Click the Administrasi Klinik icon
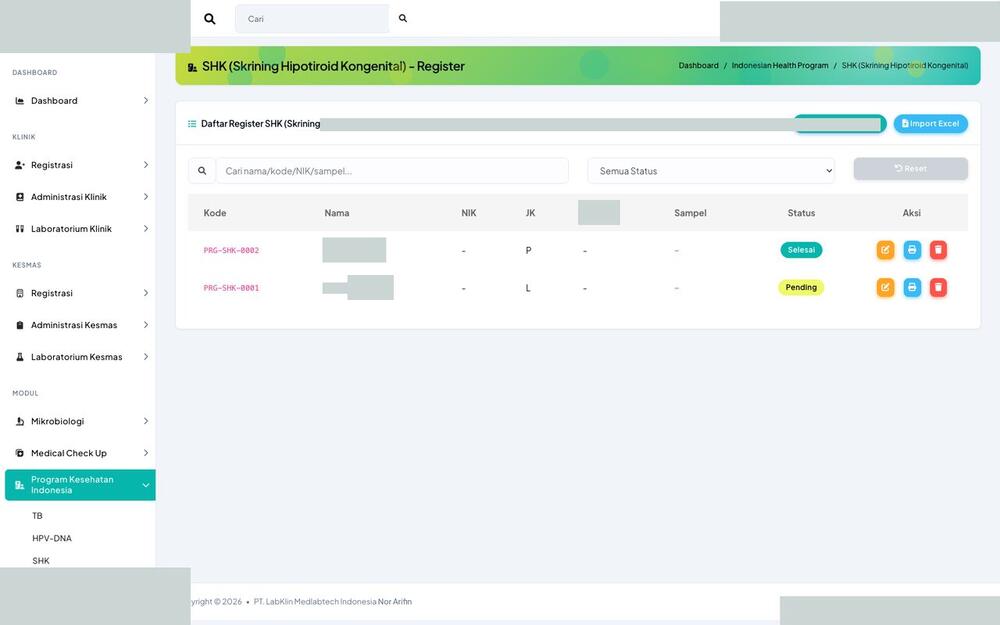The height and width of the screenshot is (625, 1000). pos(20,196)
